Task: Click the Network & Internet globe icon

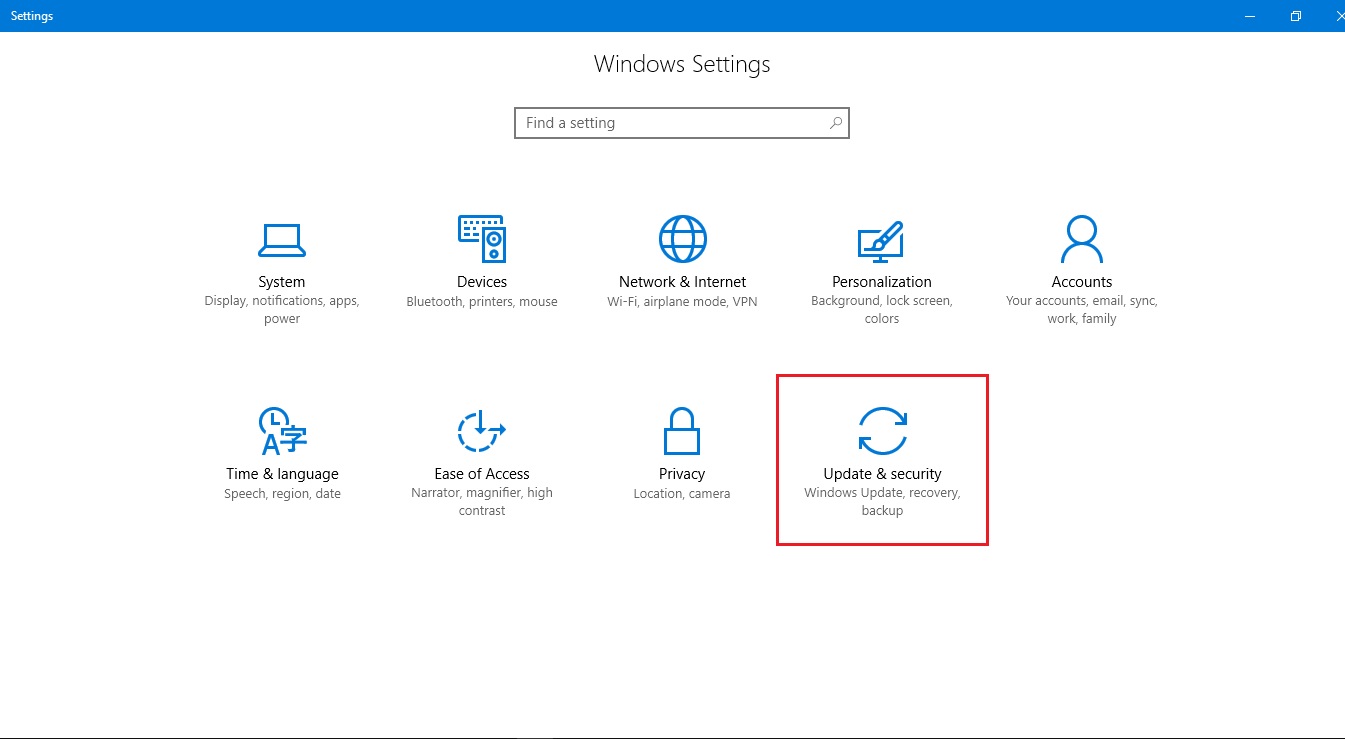Action: pyautogui.click(x=682, y=239)
